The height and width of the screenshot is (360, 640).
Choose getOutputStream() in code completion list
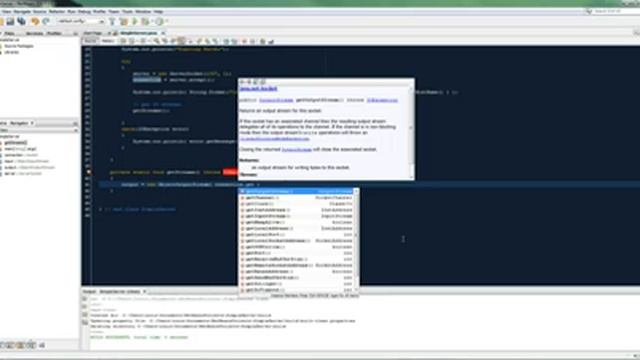coord(296,191)
